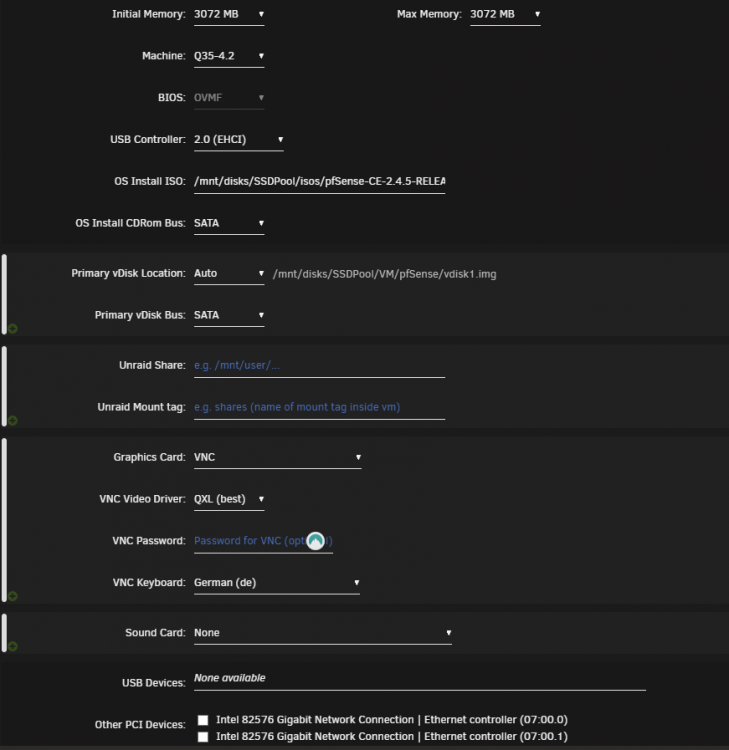Enable Intel 82576 Ethernet controller 07:00.1
Viewport: 729px width, 750px height.
pos(203,737)
